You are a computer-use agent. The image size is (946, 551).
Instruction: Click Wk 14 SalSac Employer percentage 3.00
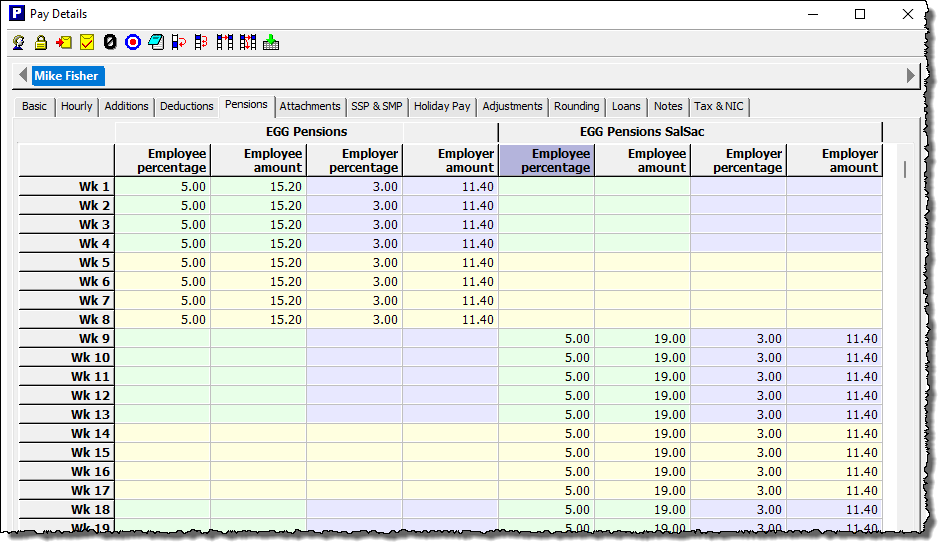738,433
